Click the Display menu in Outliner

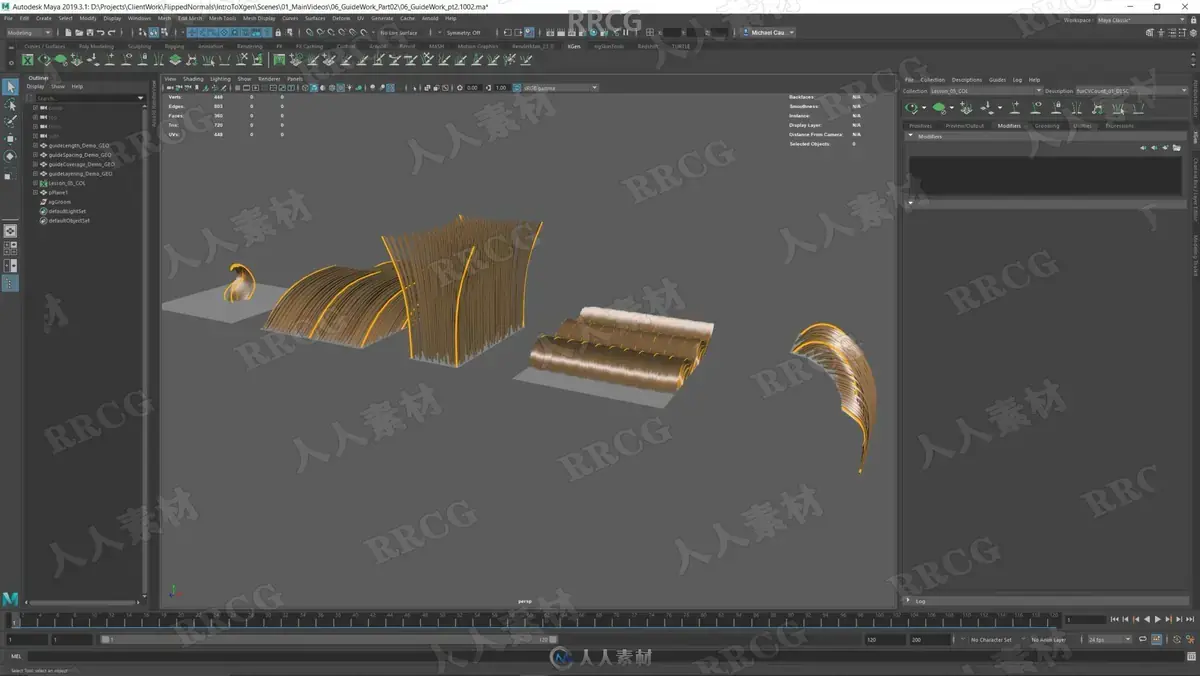click(35, 86)
